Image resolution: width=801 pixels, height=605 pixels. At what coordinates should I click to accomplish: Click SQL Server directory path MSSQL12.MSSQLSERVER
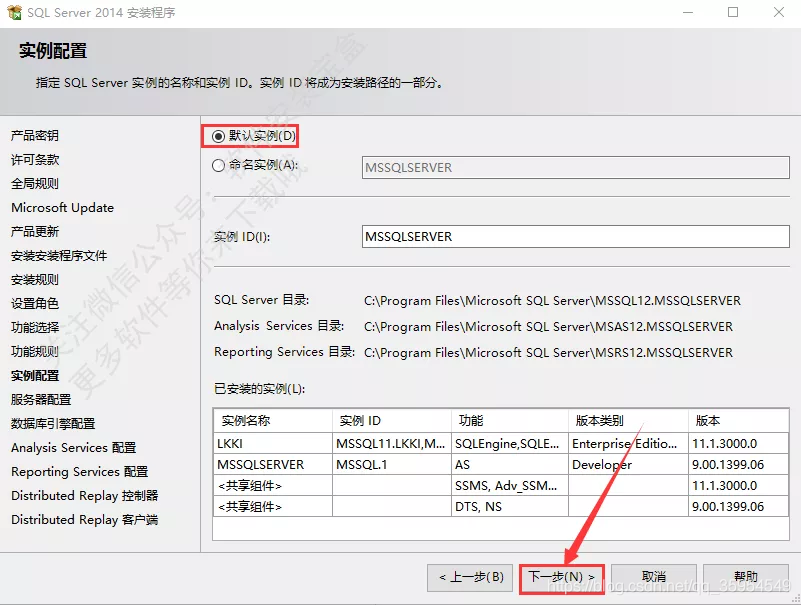[552, 300]
